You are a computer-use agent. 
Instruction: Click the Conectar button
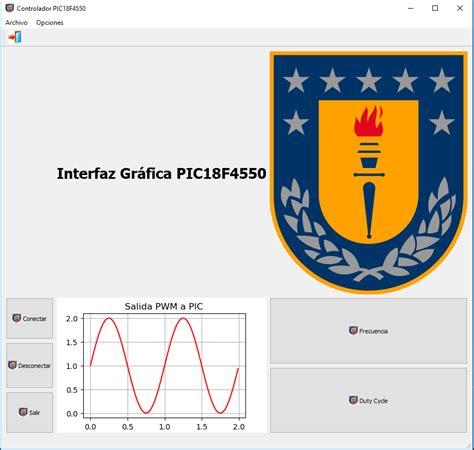pos(30,318)
